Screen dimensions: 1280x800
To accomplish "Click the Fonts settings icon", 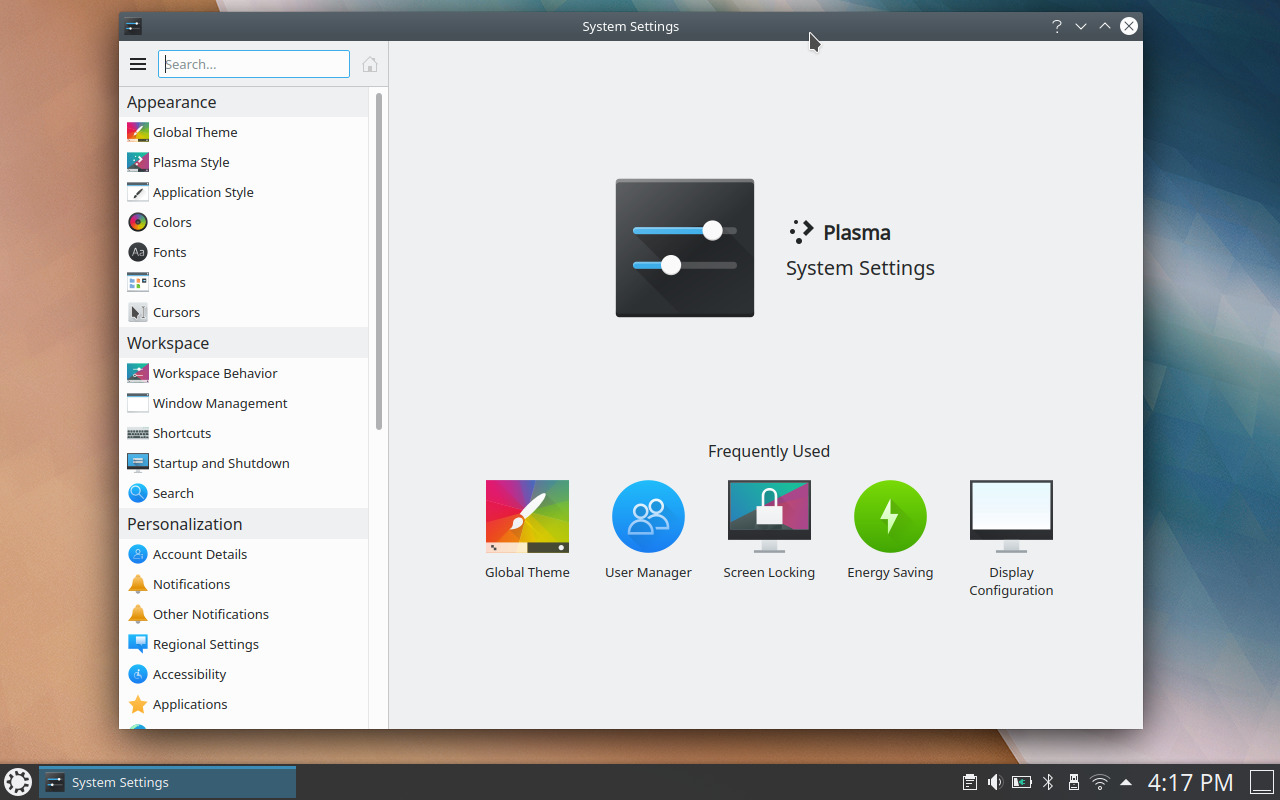I will click(137, 251).
